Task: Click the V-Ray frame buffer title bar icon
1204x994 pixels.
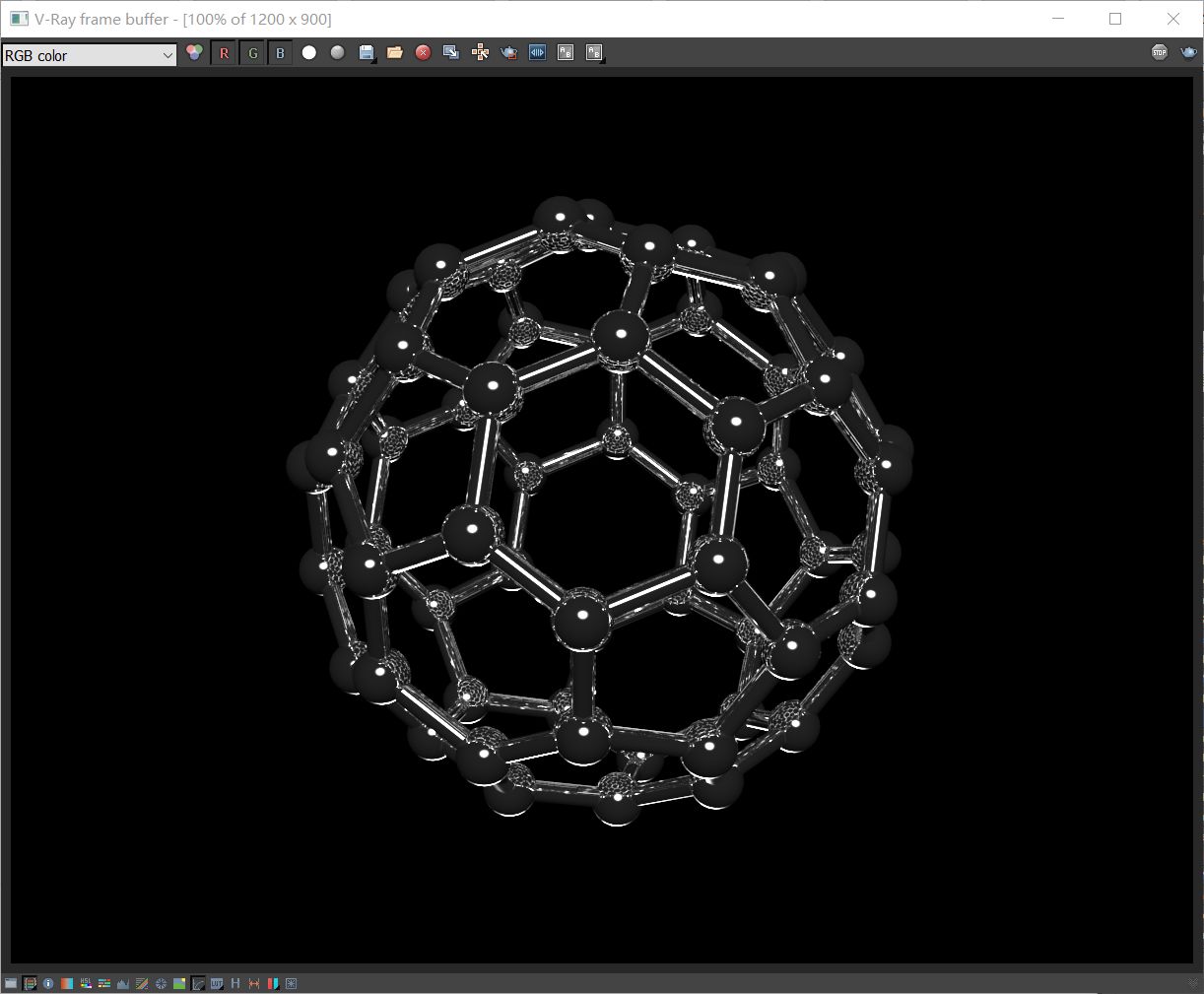Action: [19, 19]
